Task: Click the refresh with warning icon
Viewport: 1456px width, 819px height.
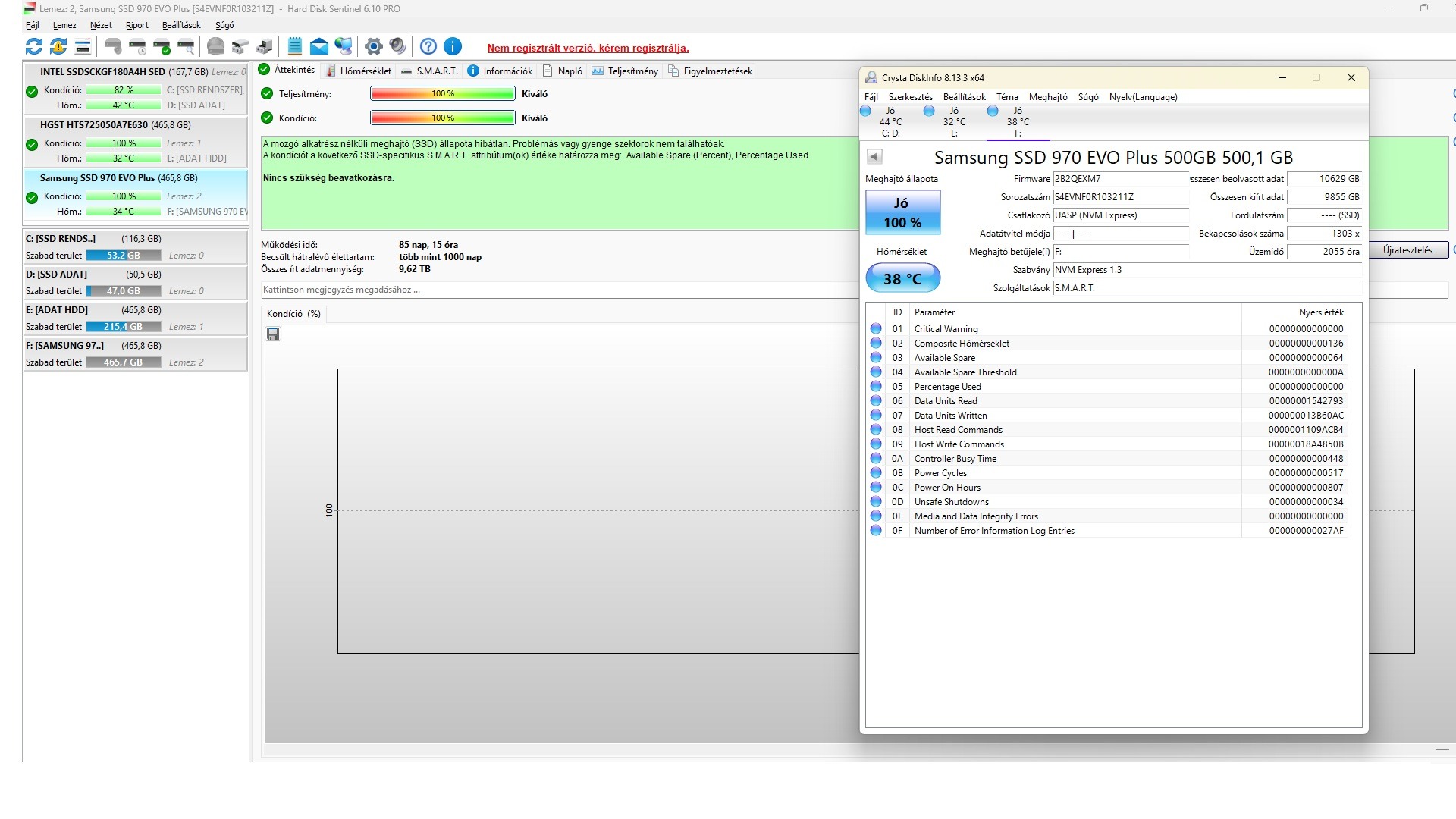Action: pyautogui.click(x=58, y=47)
